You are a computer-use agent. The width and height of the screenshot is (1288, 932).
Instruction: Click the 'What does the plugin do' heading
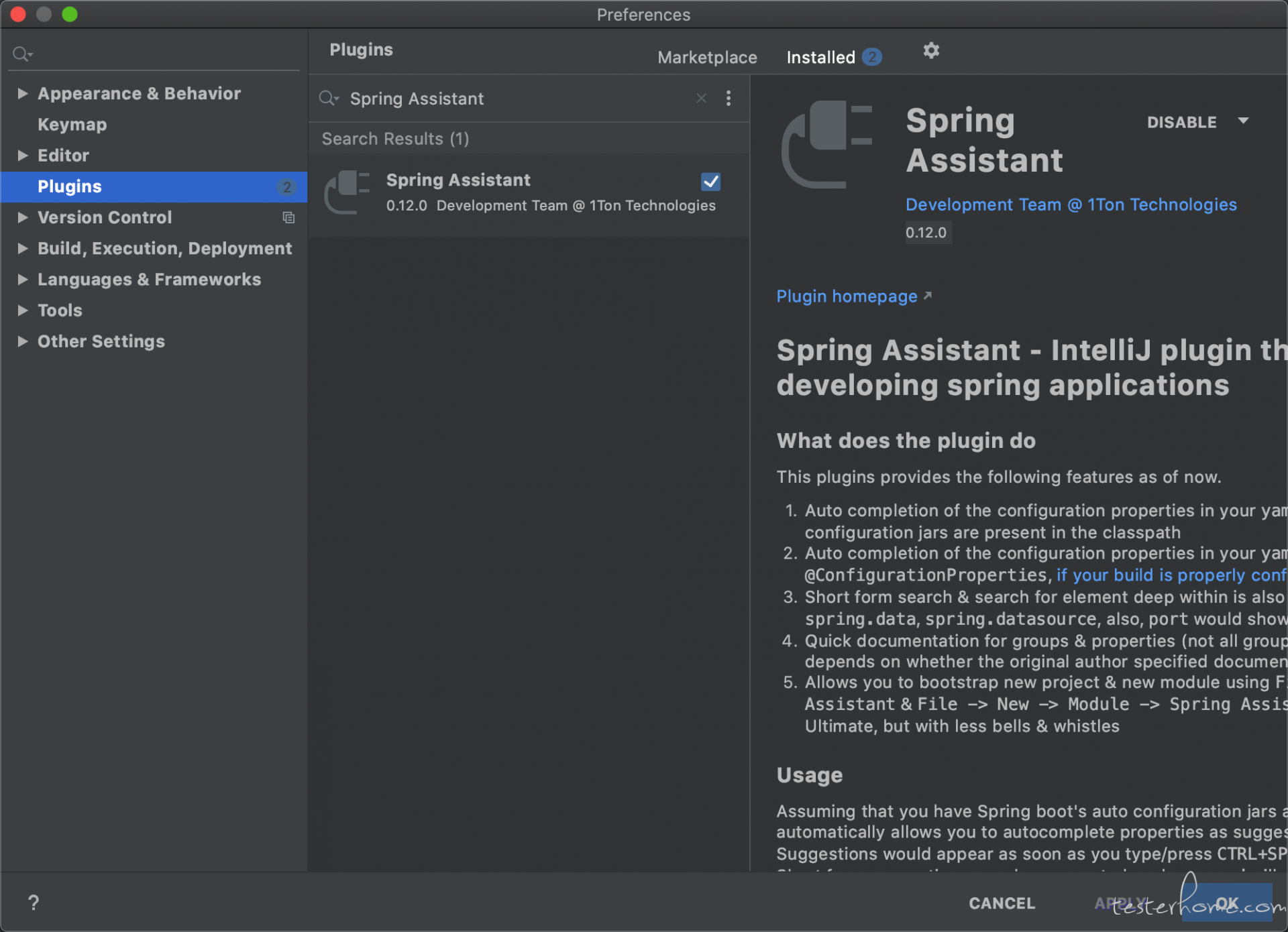coord(906,441)
